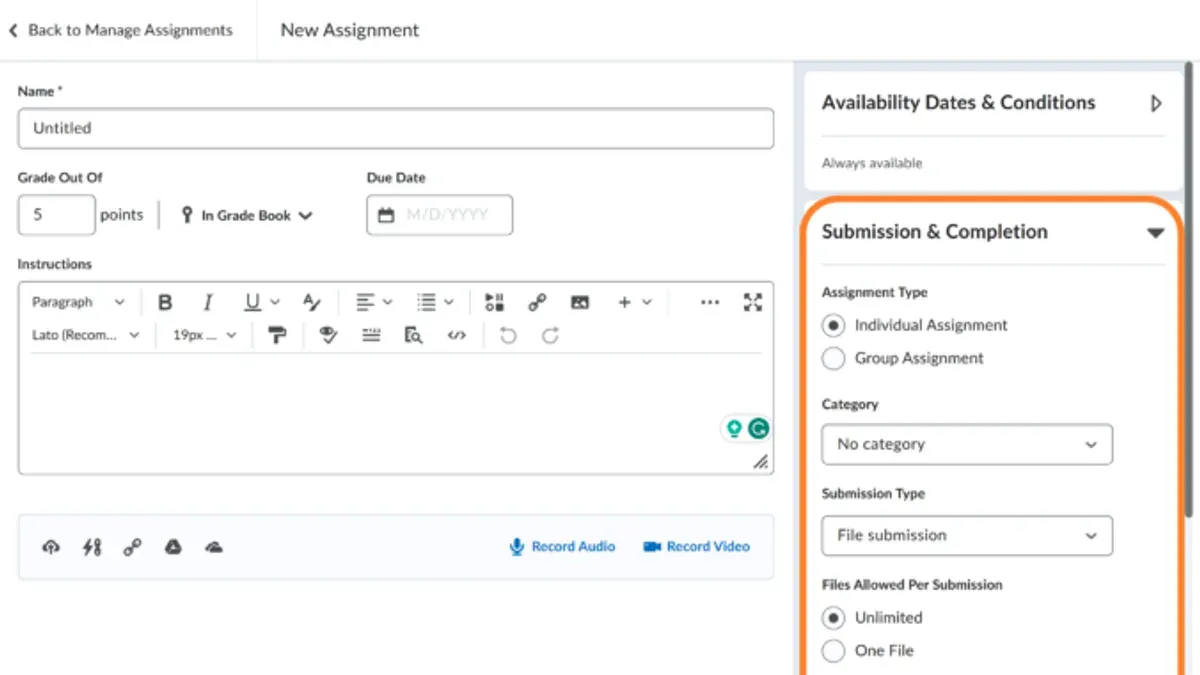Click the text color formatting icon
Viewport: 1200px width, 675px height.
pyautogui.click(x=312, y=302)
